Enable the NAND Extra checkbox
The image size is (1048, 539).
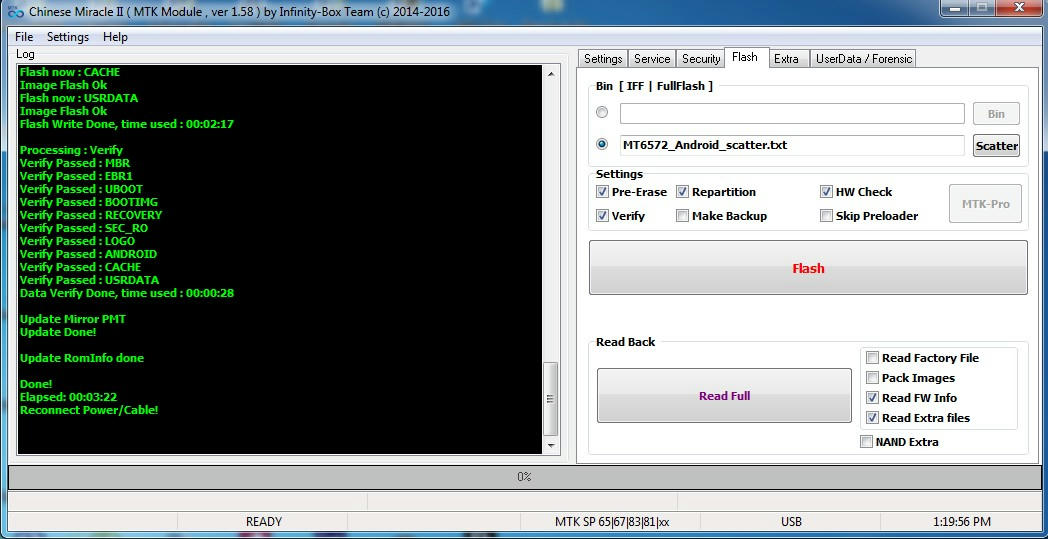tap(867, 442)
